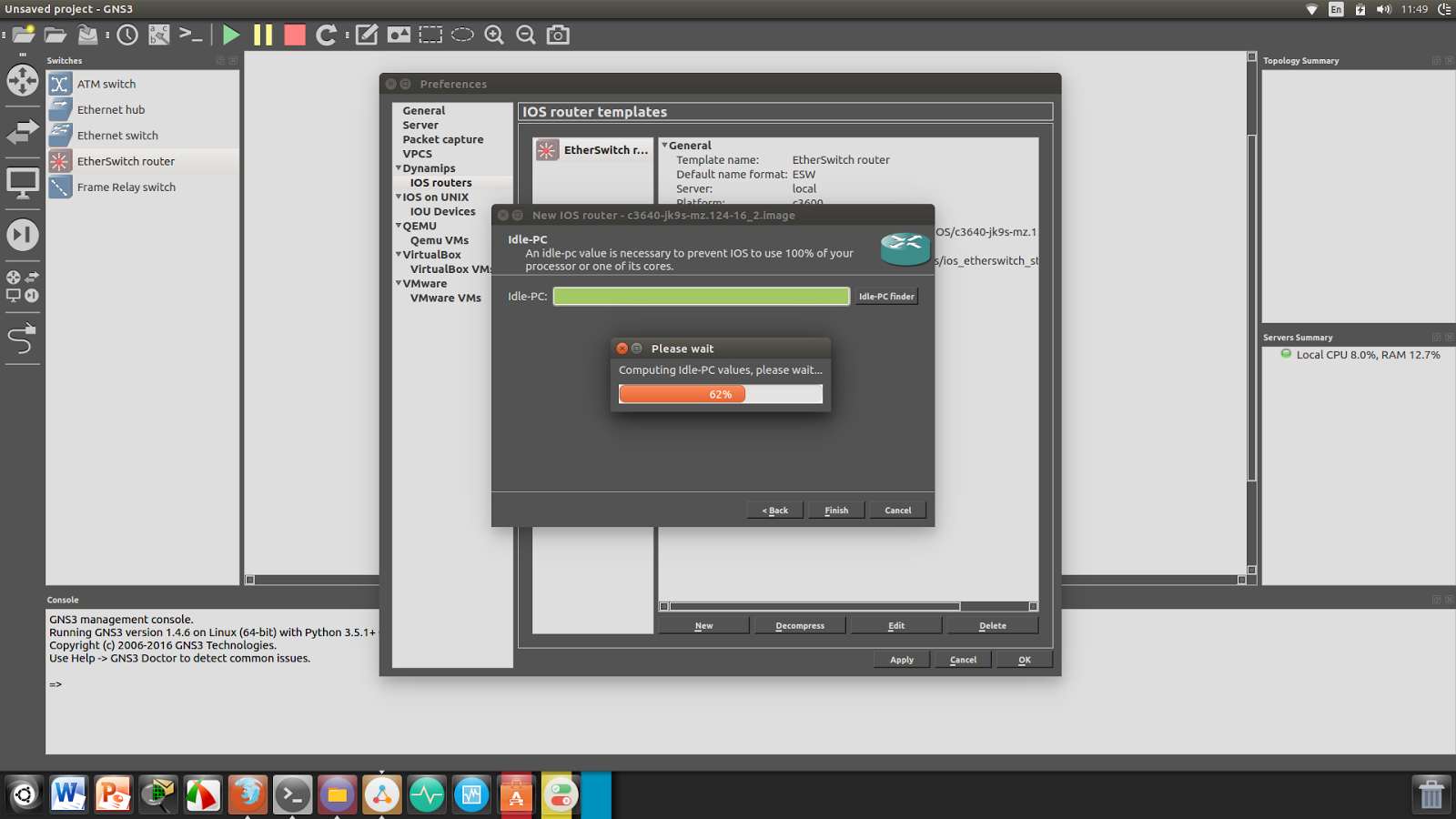The image size is (1456, 819).
Task: Click the Decompress button
Action: [800, 626]
